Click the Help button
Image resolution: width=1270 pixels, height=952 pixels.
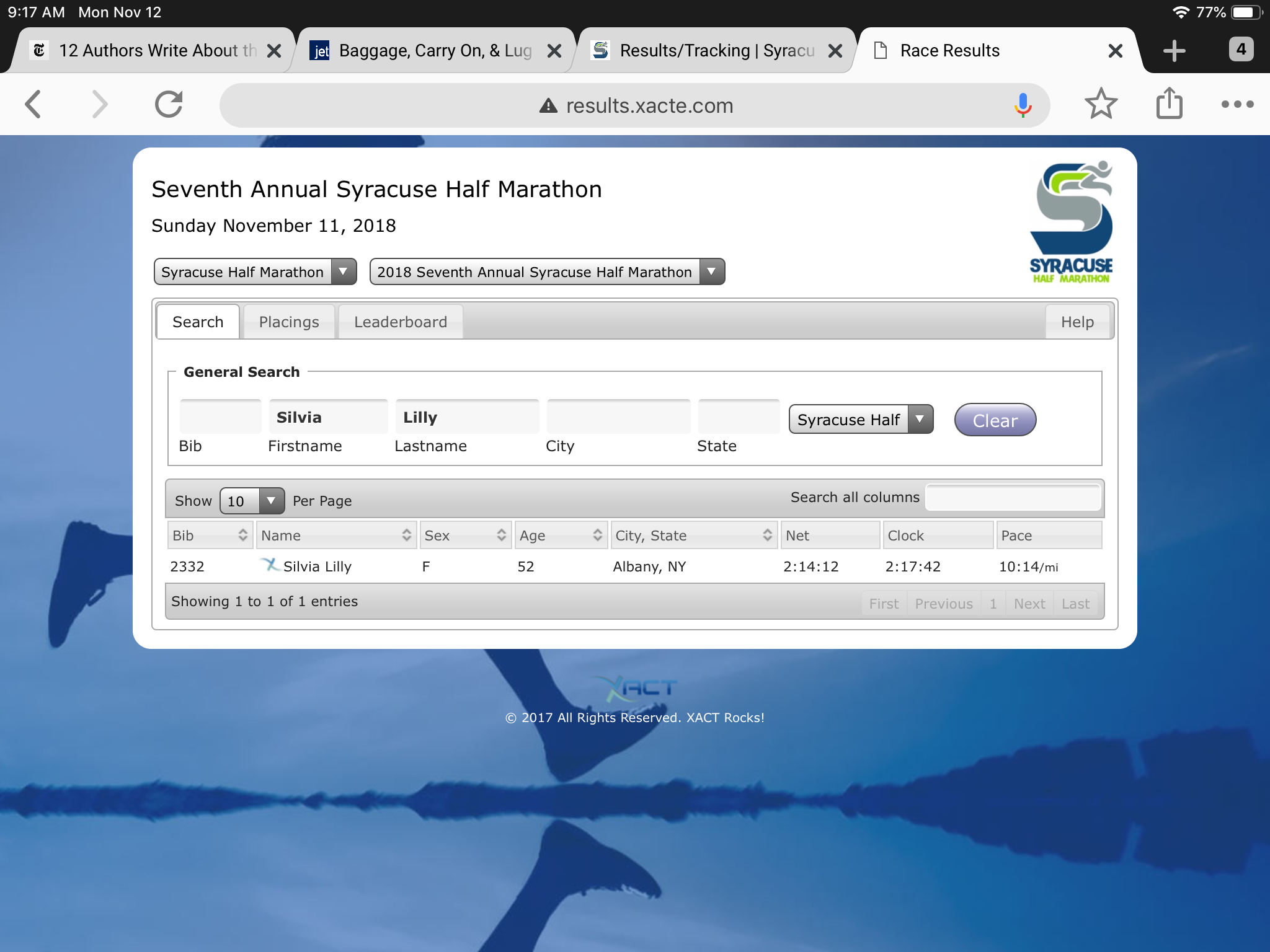coord(1077,322)
